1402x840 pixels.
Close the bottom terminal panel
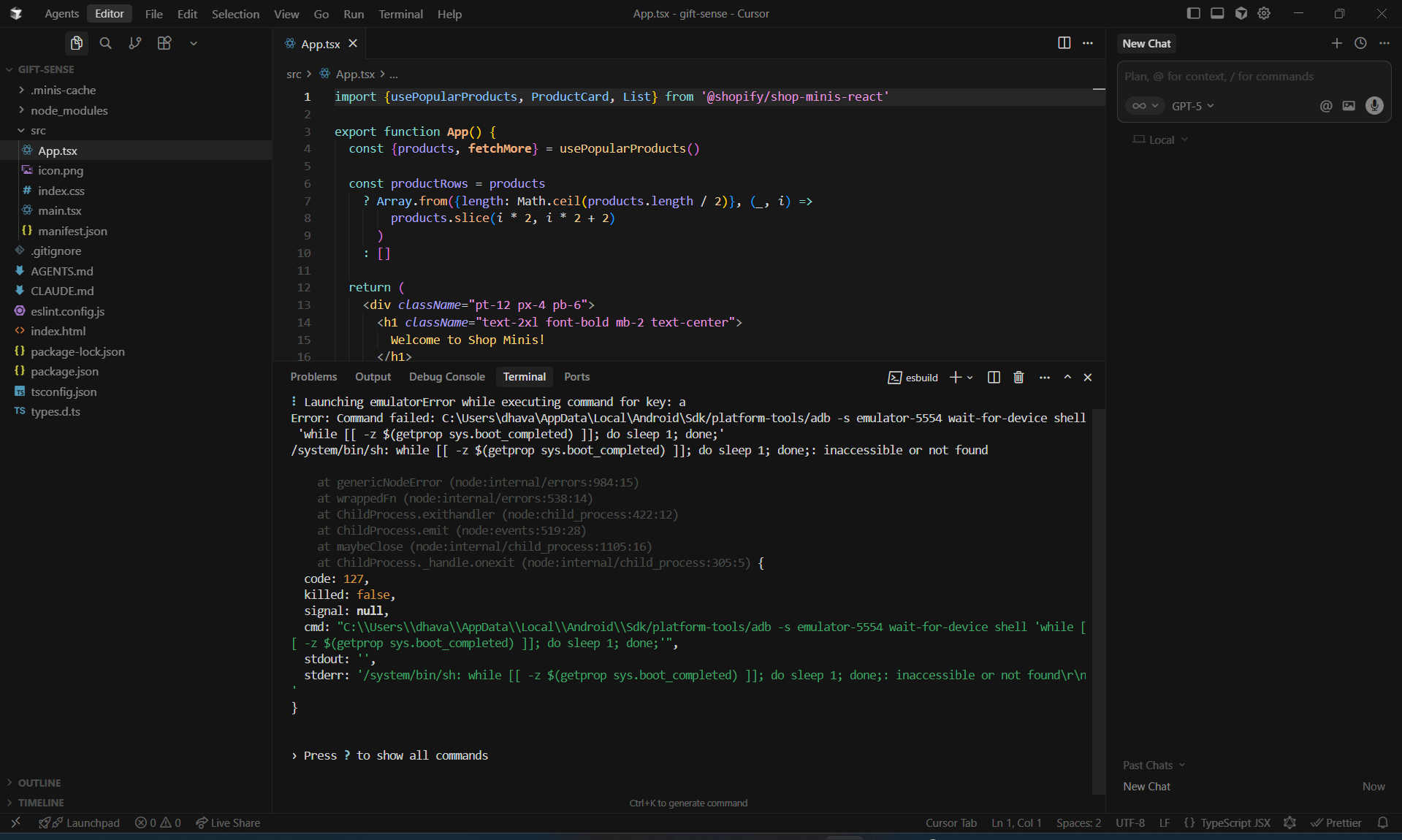pos(1088,377)
